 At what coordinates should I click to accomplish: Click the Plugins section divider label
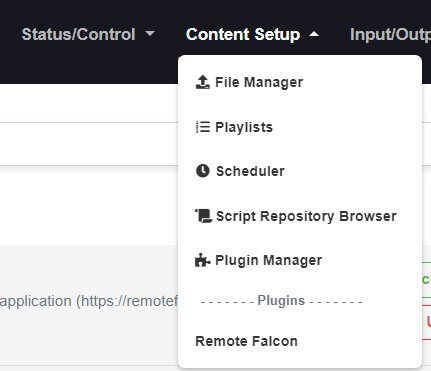click(x=281, y=301)
